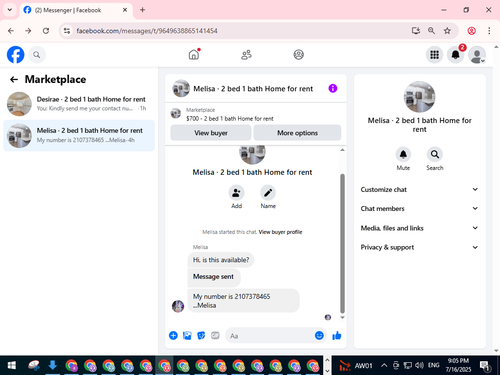This screenshot has height=375, width=500.
Task: Search in conversation using magnifier icon
Action: pyautogui.click(x=435, y=154)
